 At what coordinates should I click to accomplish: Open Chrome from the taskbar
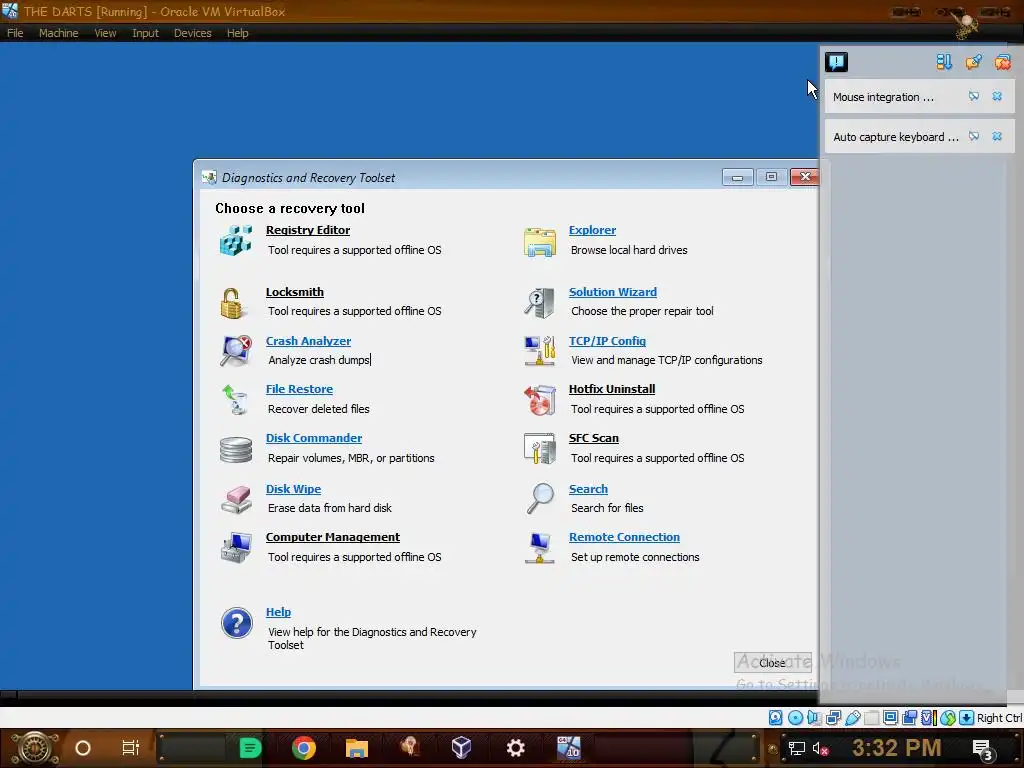[x=304, y=748]
